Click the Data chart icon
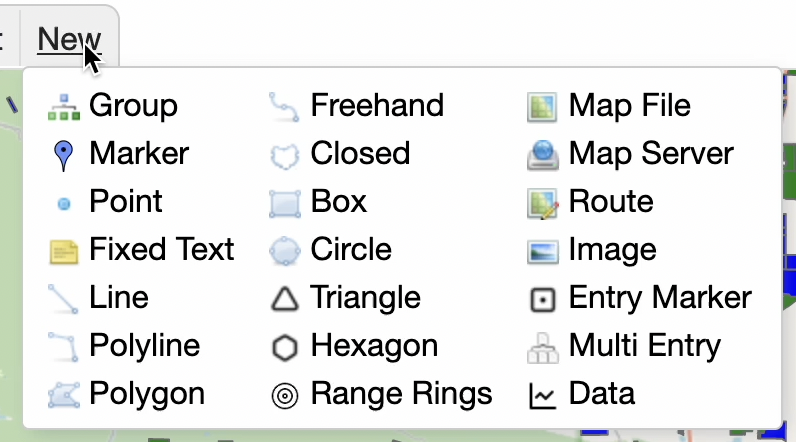The width and height of the screenshot is (796, 442). tap(542, 395)
